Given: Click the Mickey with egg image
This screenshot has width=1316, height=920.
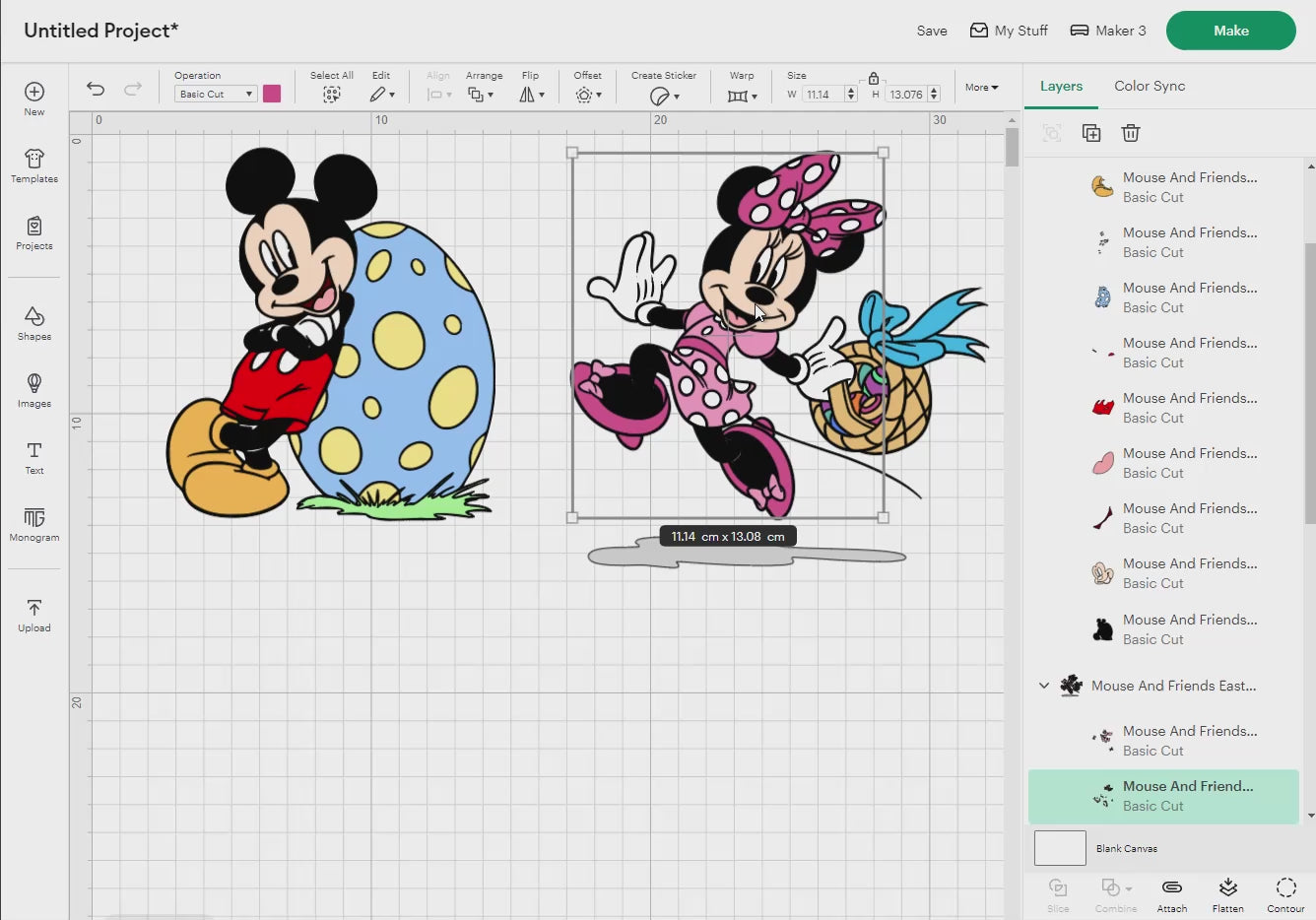Looking at the screenshot, I should 330,333.
